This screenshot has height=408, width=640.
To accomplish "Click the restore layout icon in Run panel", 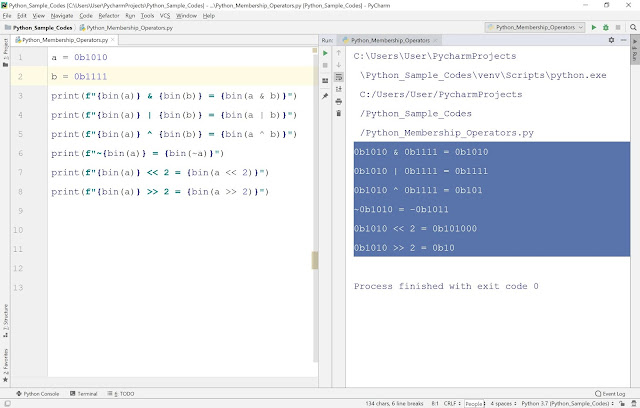I will pos(325,81).
